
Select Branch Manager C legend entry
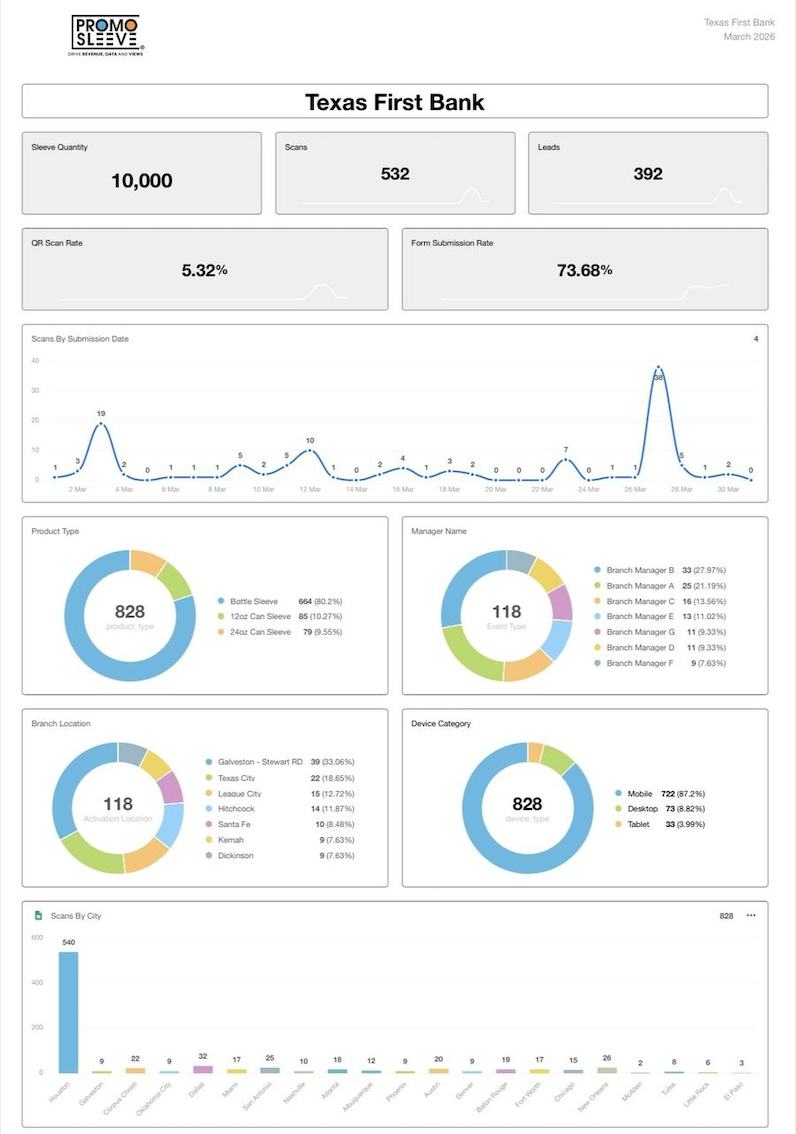660,601
